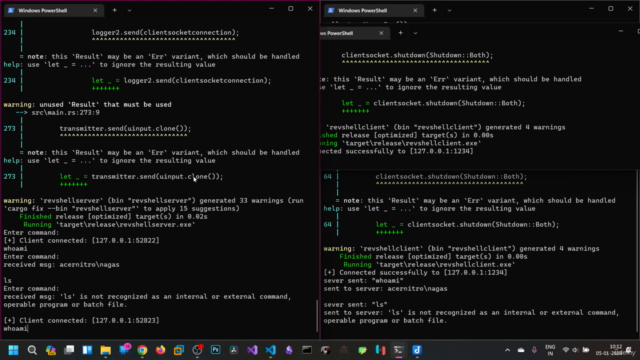Open the purple Obsidian gem taskbar icon
This screenshot has height=360, width=640.
click(x=289, y=350)
